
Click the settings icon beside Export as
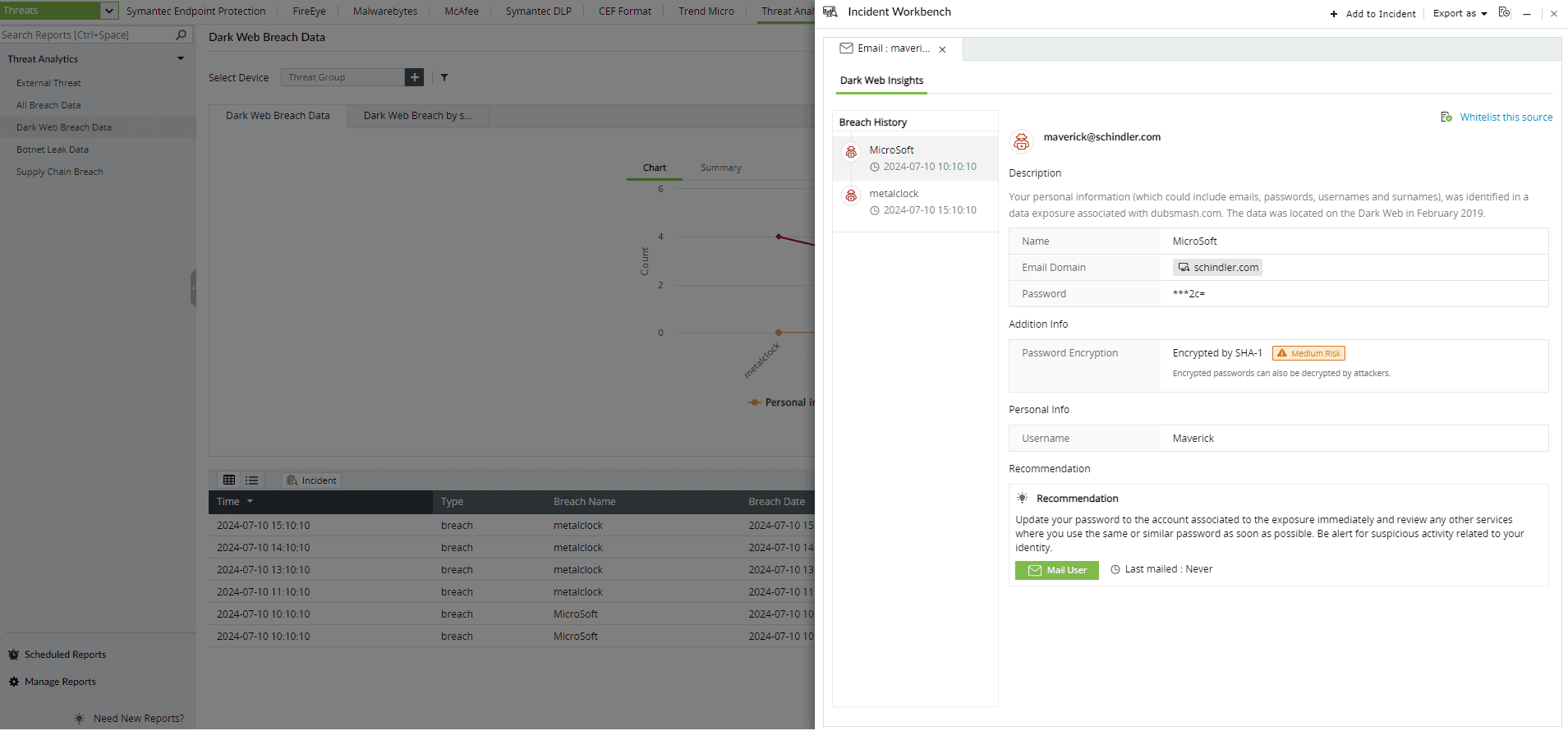pyautogui.click(x=1504, y=12)
